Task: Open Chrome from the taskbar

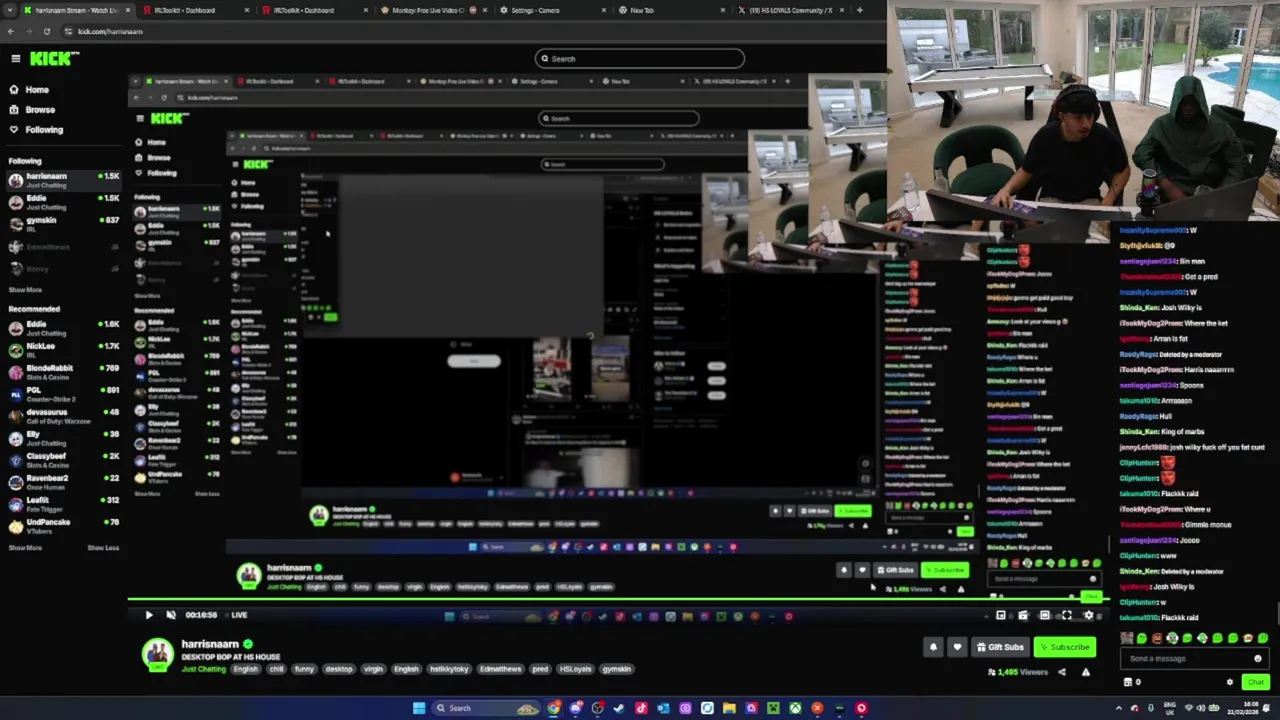Action: point(553,708)
